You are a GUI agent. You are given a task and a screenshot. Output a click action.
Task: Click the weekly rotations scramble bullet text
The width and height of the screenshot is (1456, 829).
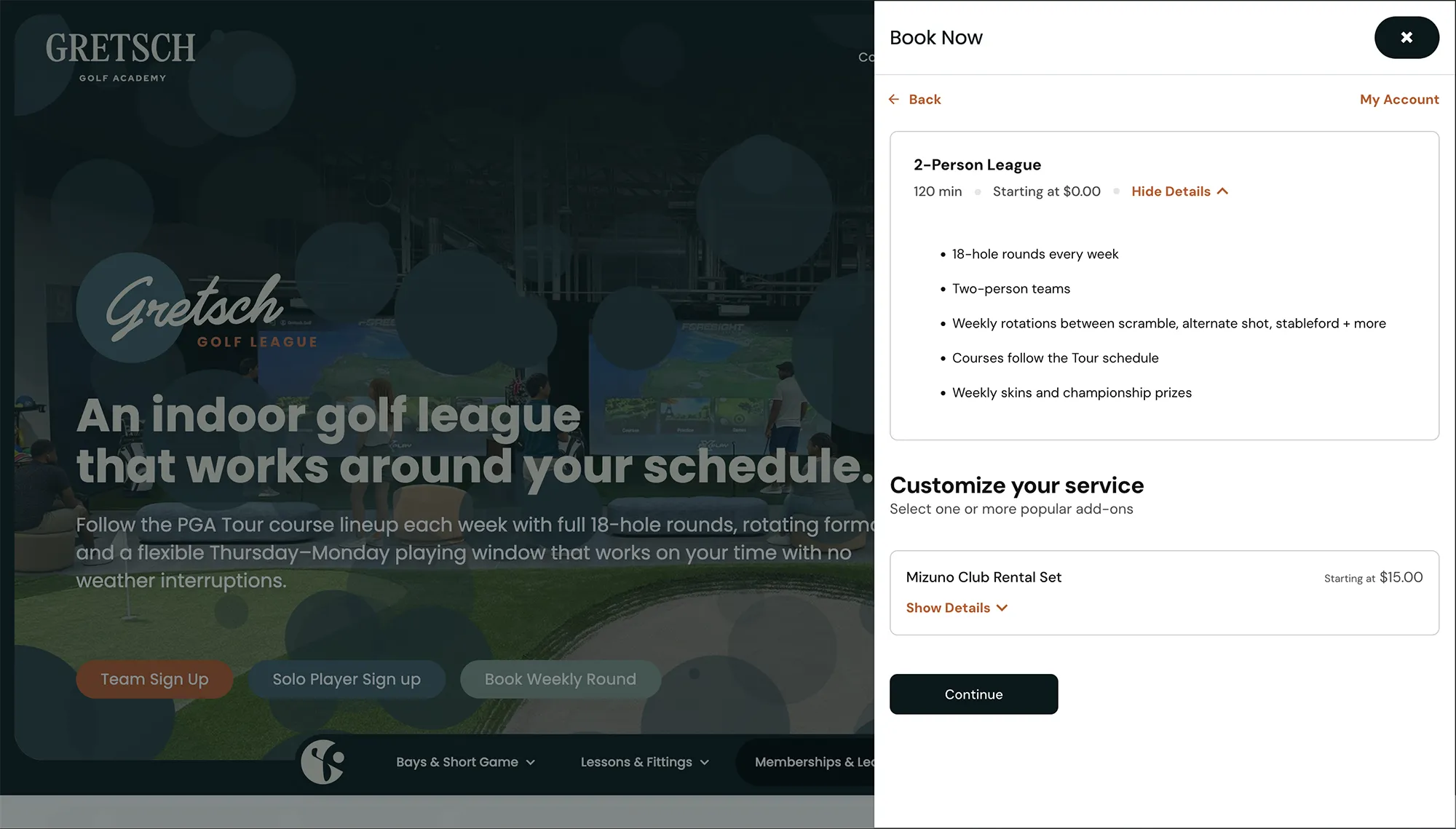(1168, 323)
